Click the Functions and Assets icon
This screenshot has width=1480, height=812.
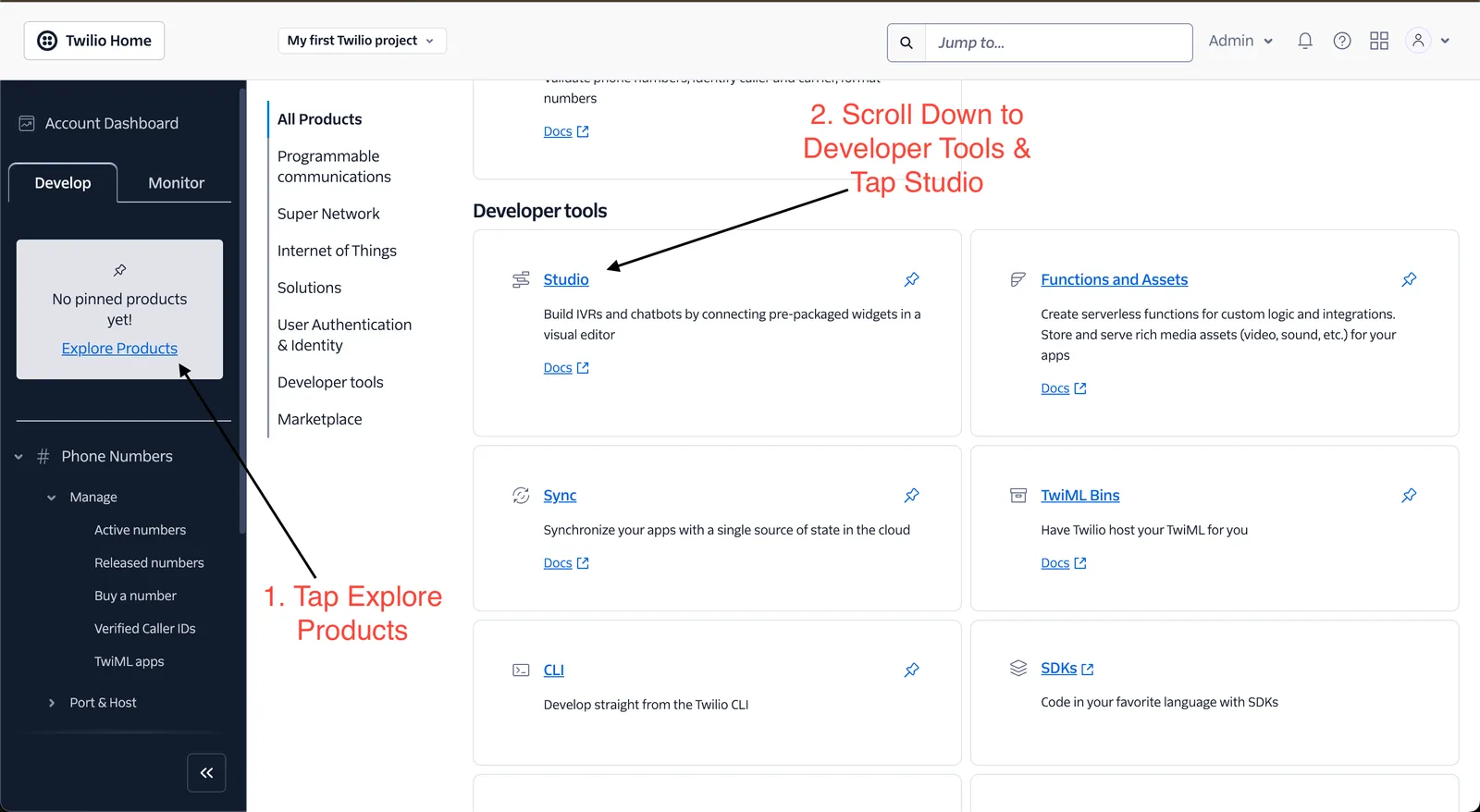point(1018,279)
